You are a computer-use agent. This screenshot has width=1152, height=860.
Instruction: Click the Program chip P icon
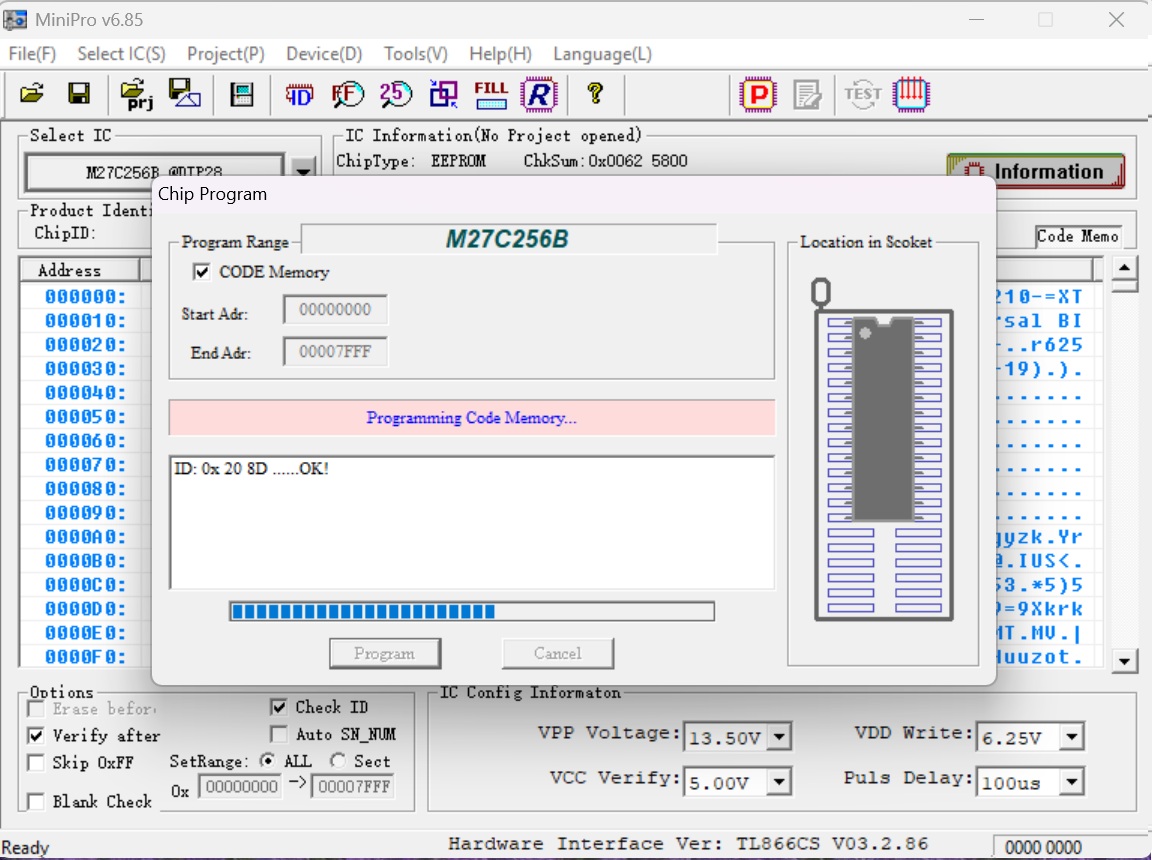pos(758,95)
